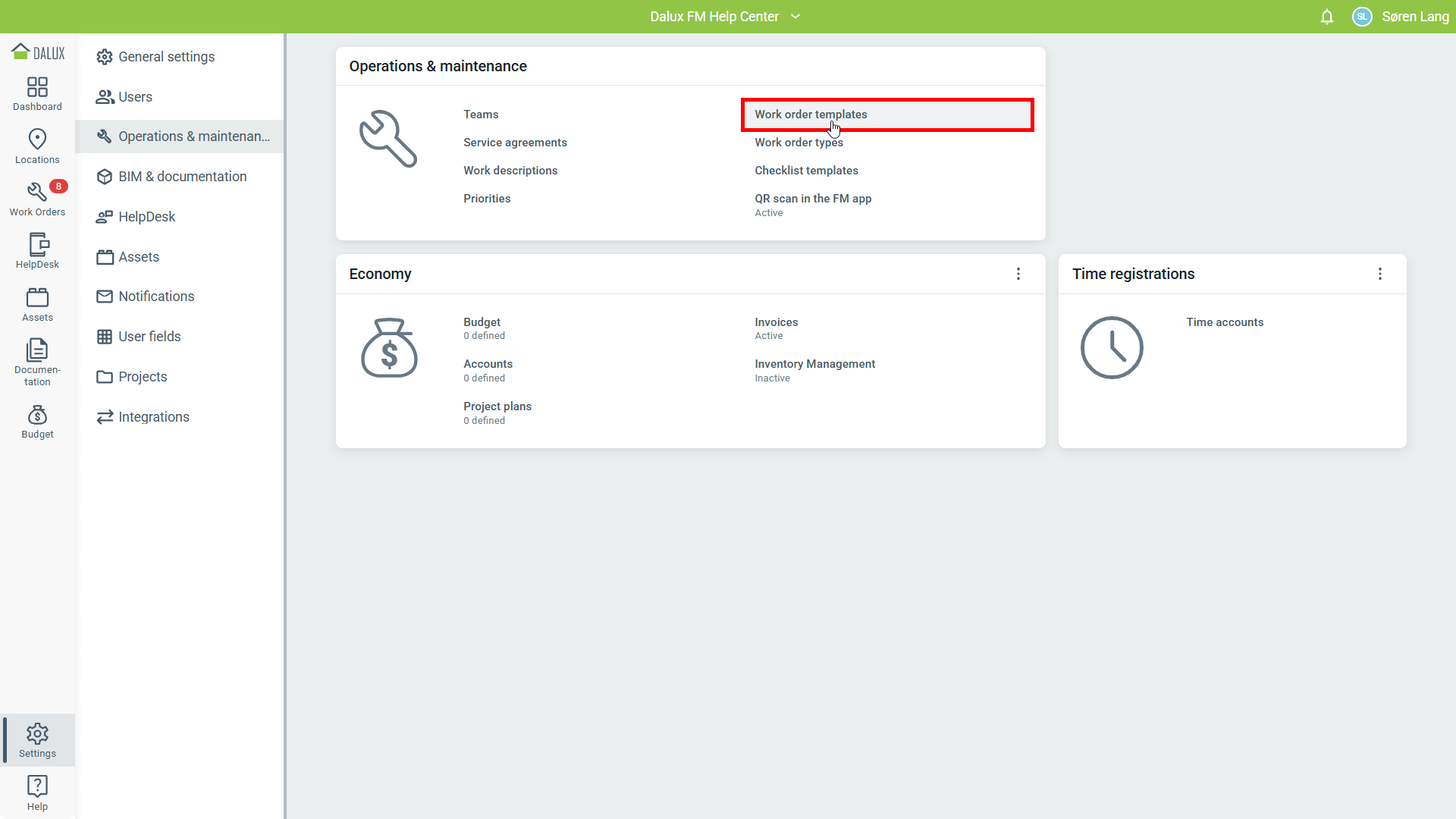Screen dimensions: 1456x819
Task: Select BIM & documentation menu item
Action: tap(182, 177)
